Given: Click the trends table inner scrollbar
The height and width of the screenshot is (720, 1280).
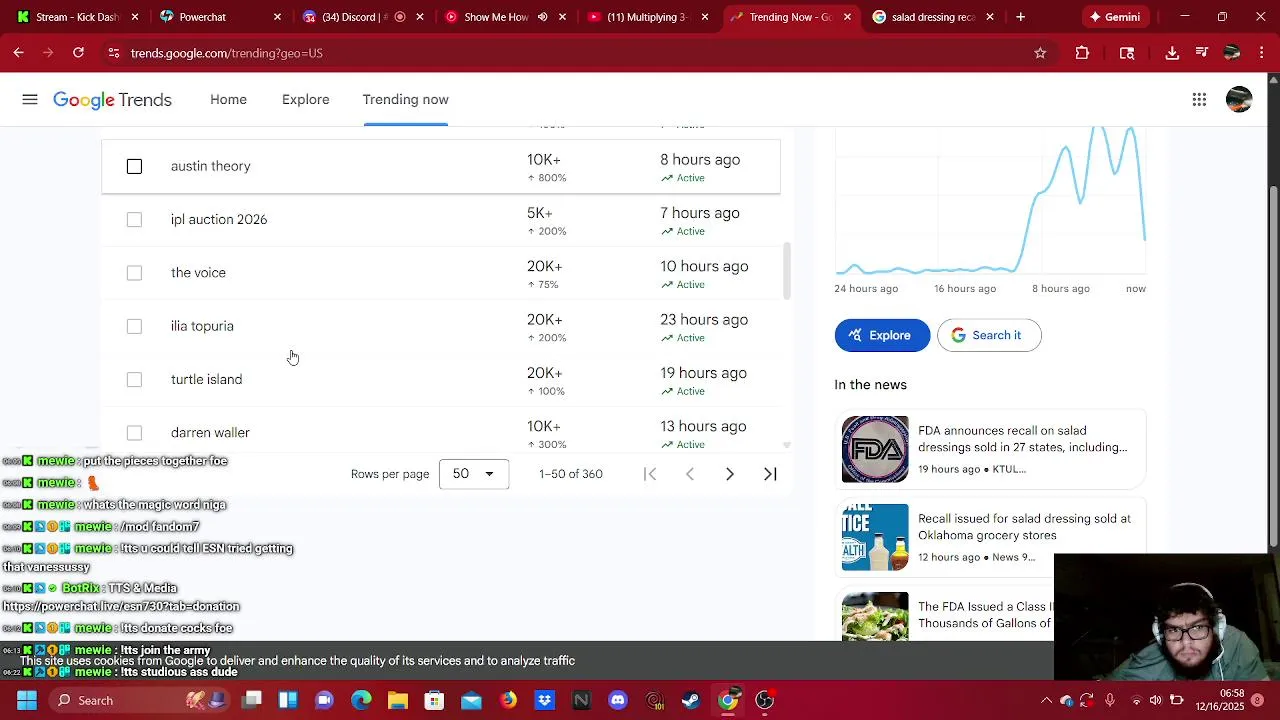Looking at the screenshot, I should coord(787,270).
